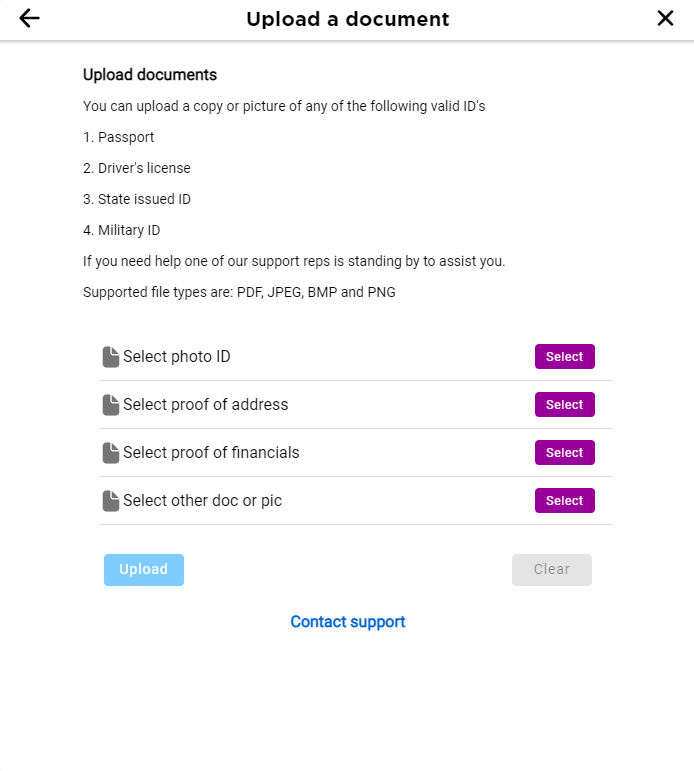Click the Select proof of address label
Image resolution: width=694 pixels, height=771 pixels.
click(x=206, y=405)
